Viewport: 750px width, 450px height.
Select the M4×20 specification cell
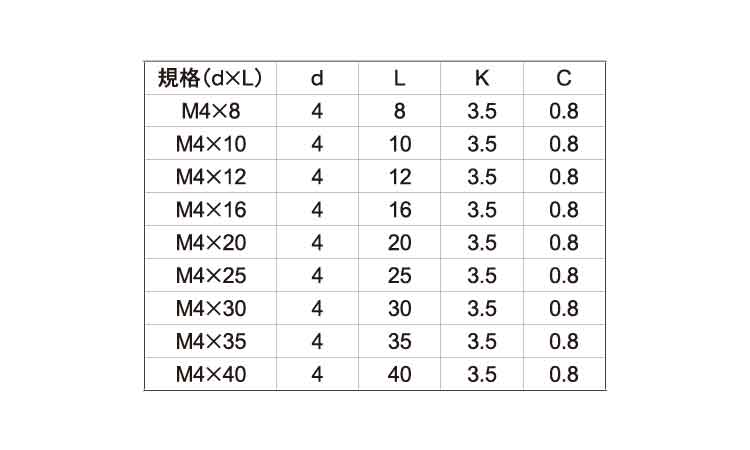[210, 243]
